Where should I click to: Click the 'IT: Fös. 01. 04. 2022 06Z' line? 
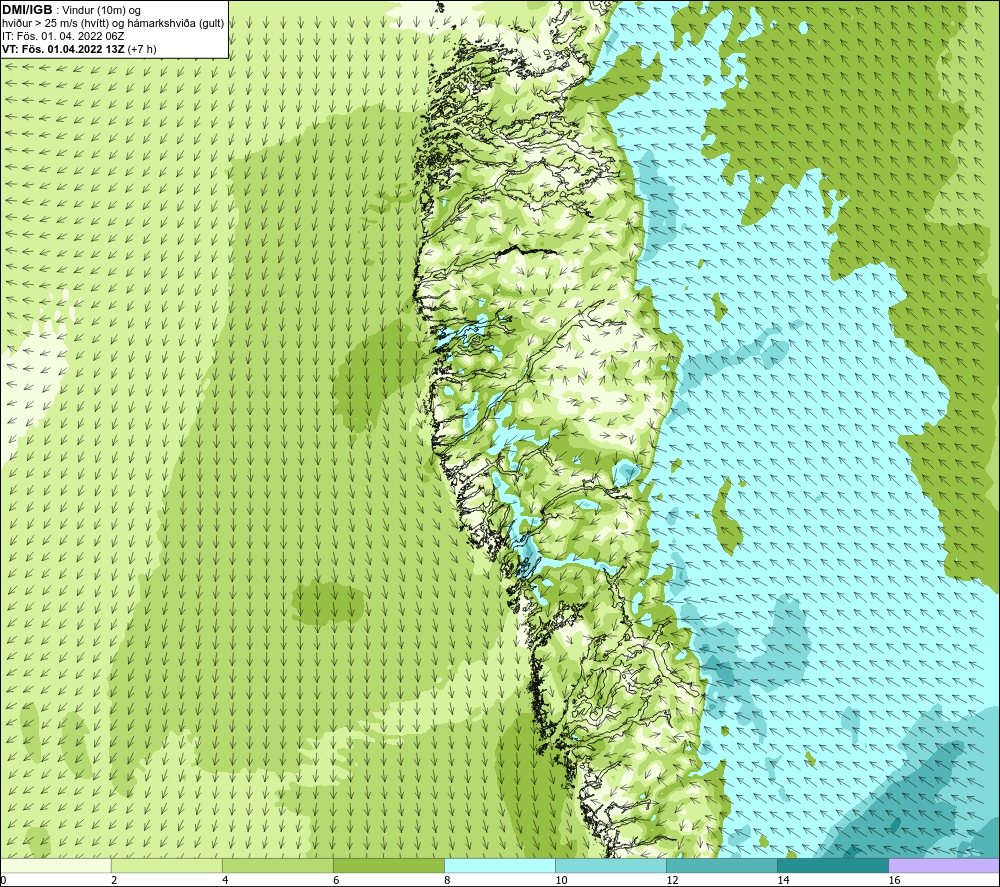[63, 36]
